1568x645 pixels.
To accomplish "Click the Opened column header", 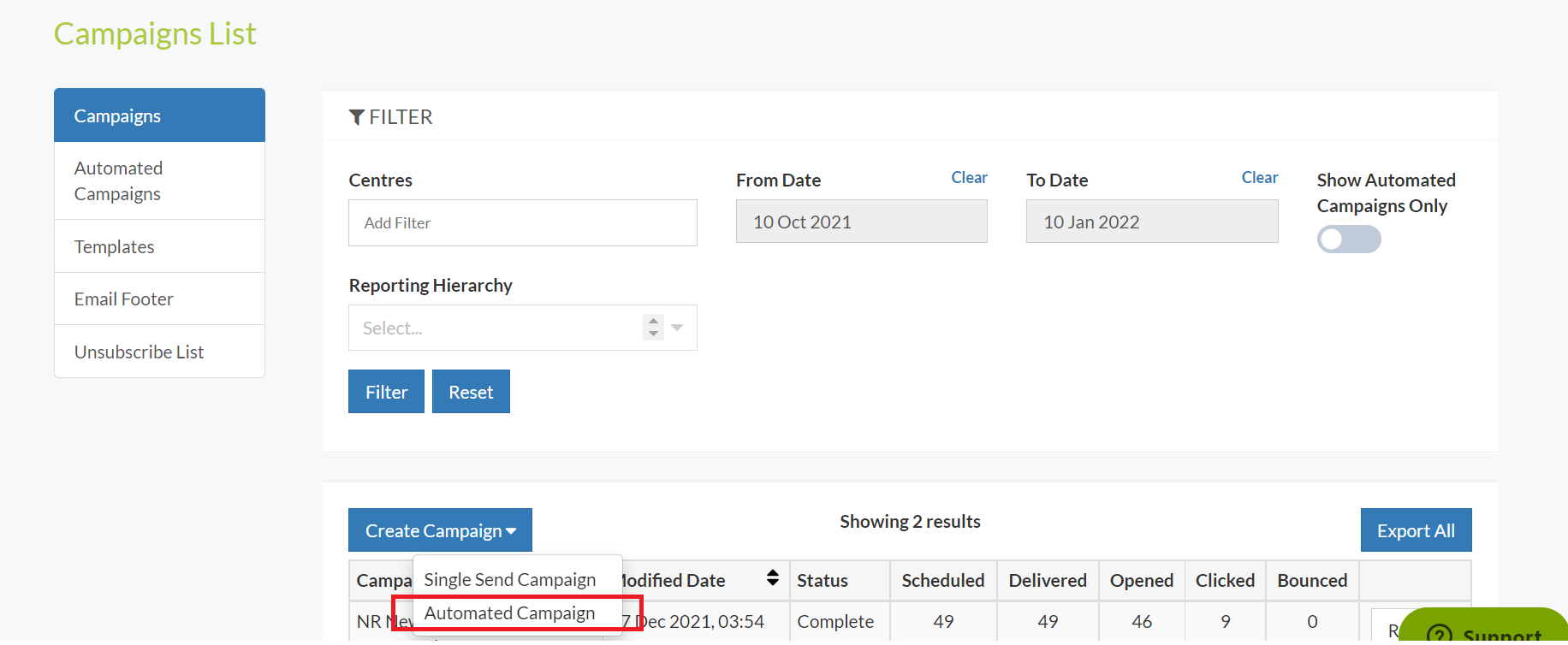I will click(x=1142, y=580).
